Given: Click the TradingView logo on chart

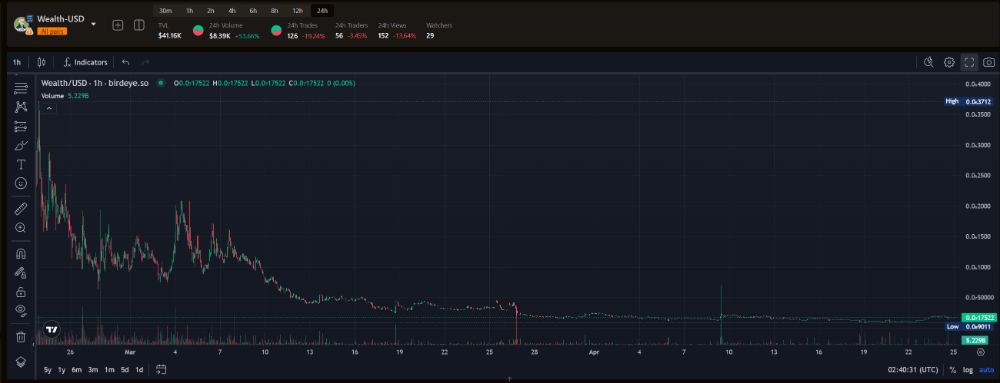Looking at the screenshot, I should [52, 330].
